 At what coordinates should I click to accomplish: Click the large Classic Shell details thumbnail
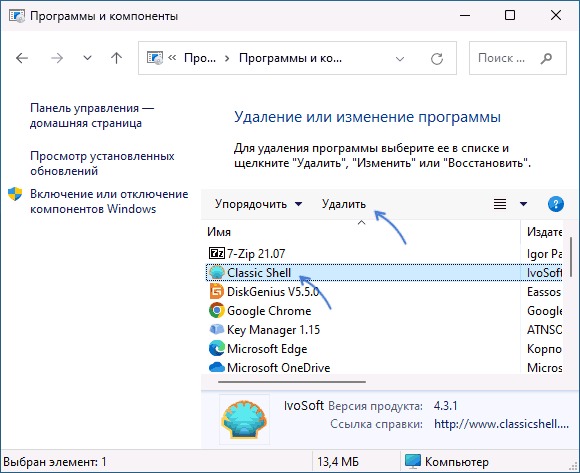[245, 419]
